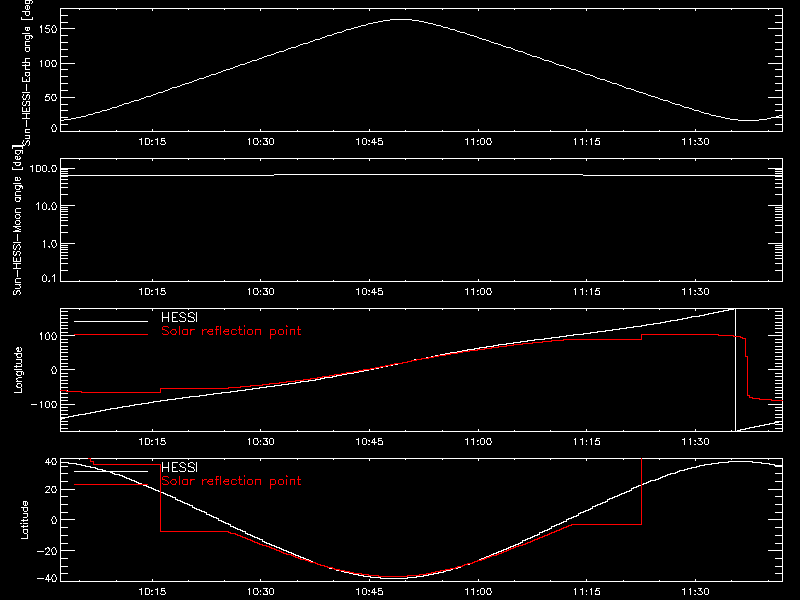Screen dimensions: 800x600
Task: Click the vertical white wrap line in Longitude plot
Action: tap(735, 370)
